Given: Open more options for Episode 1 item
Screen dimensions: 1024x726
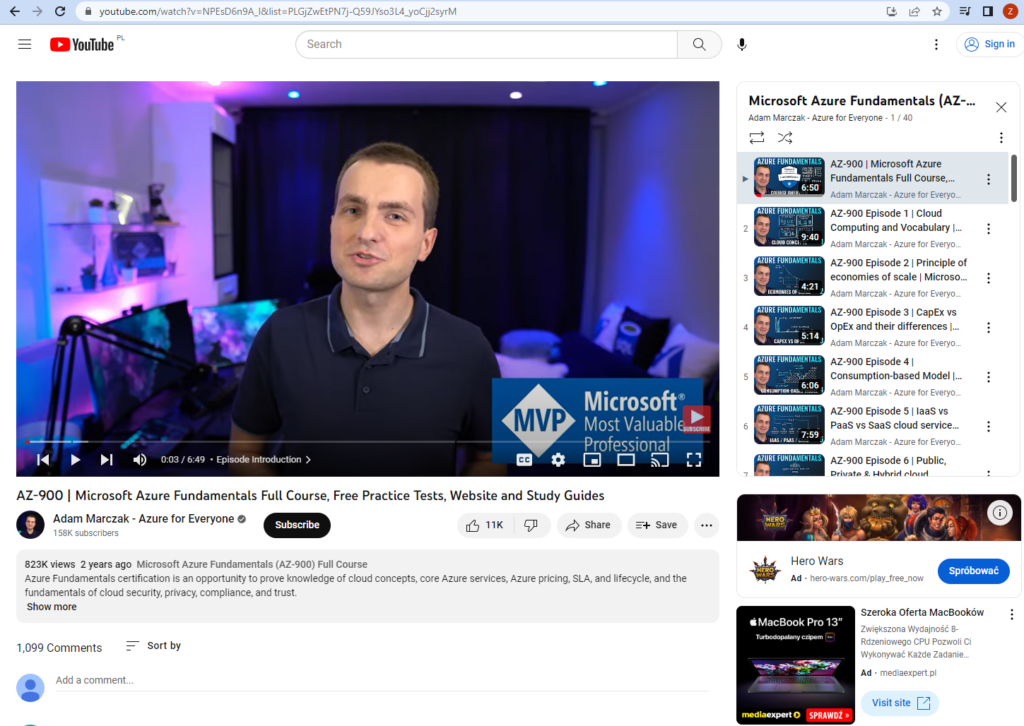Looking at the screenshot, I should pos(988,229).
